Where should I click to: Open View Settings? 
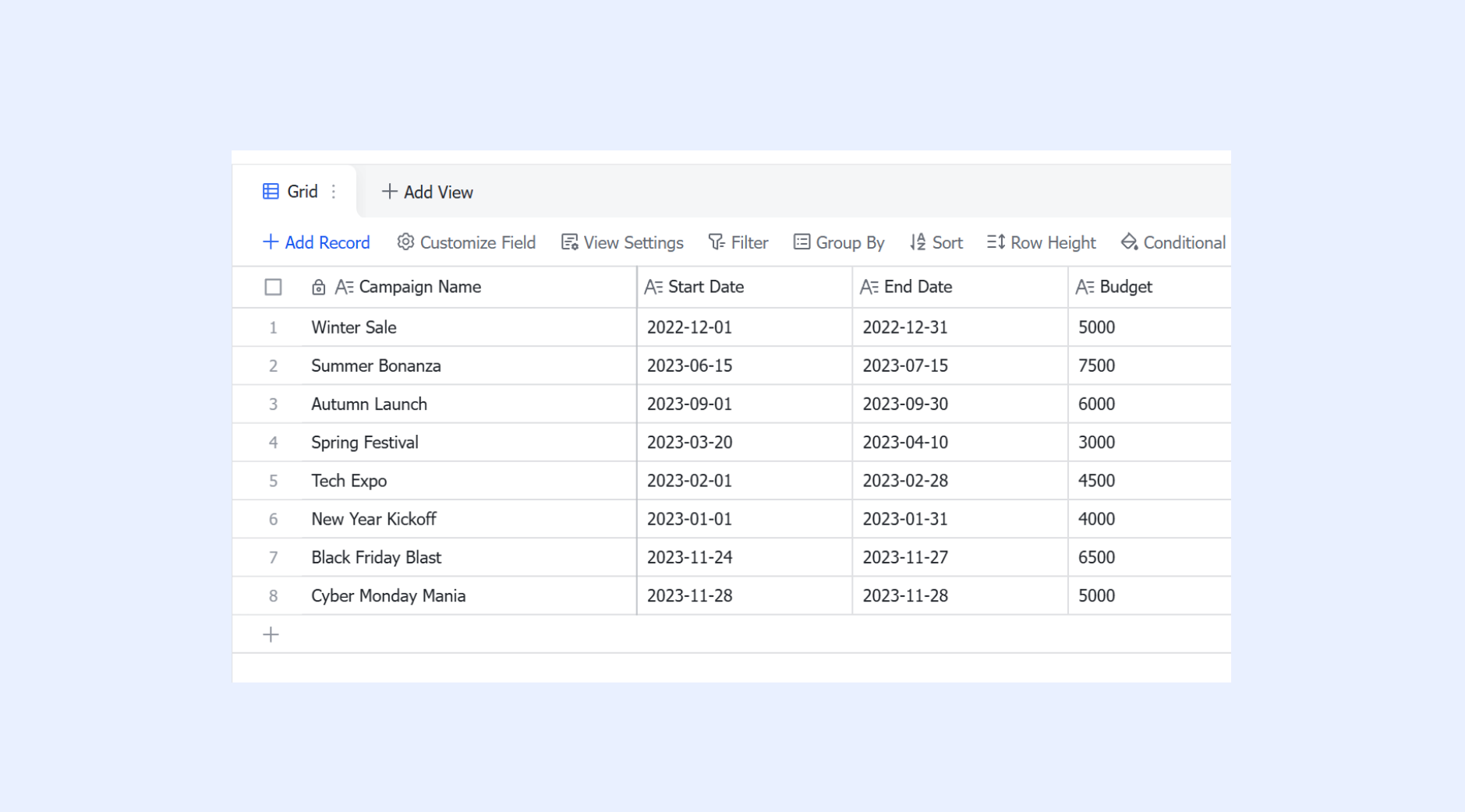[622, 242]
